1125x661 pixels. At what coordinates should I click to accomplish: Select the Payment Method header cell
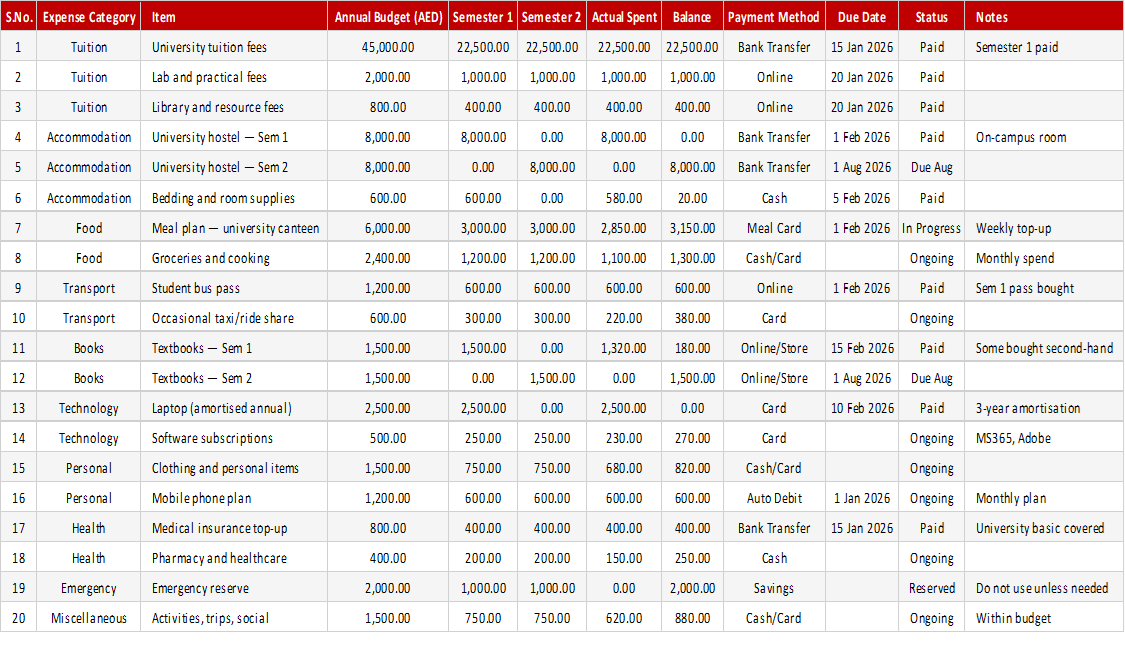[x=773, y=17]
